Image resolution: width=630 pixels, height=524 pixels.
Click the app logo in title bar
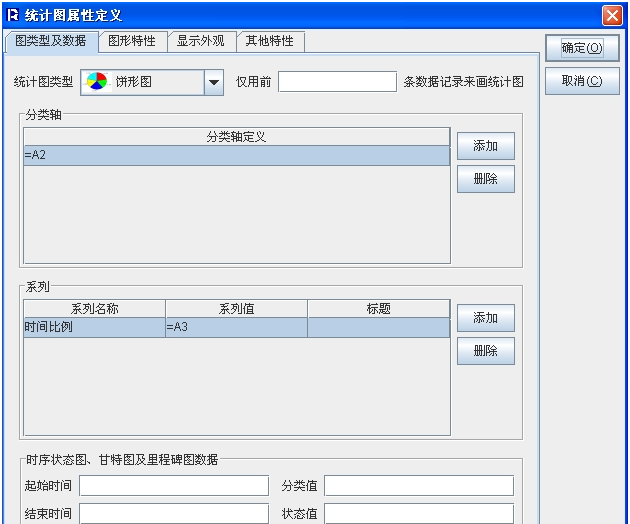13,15
